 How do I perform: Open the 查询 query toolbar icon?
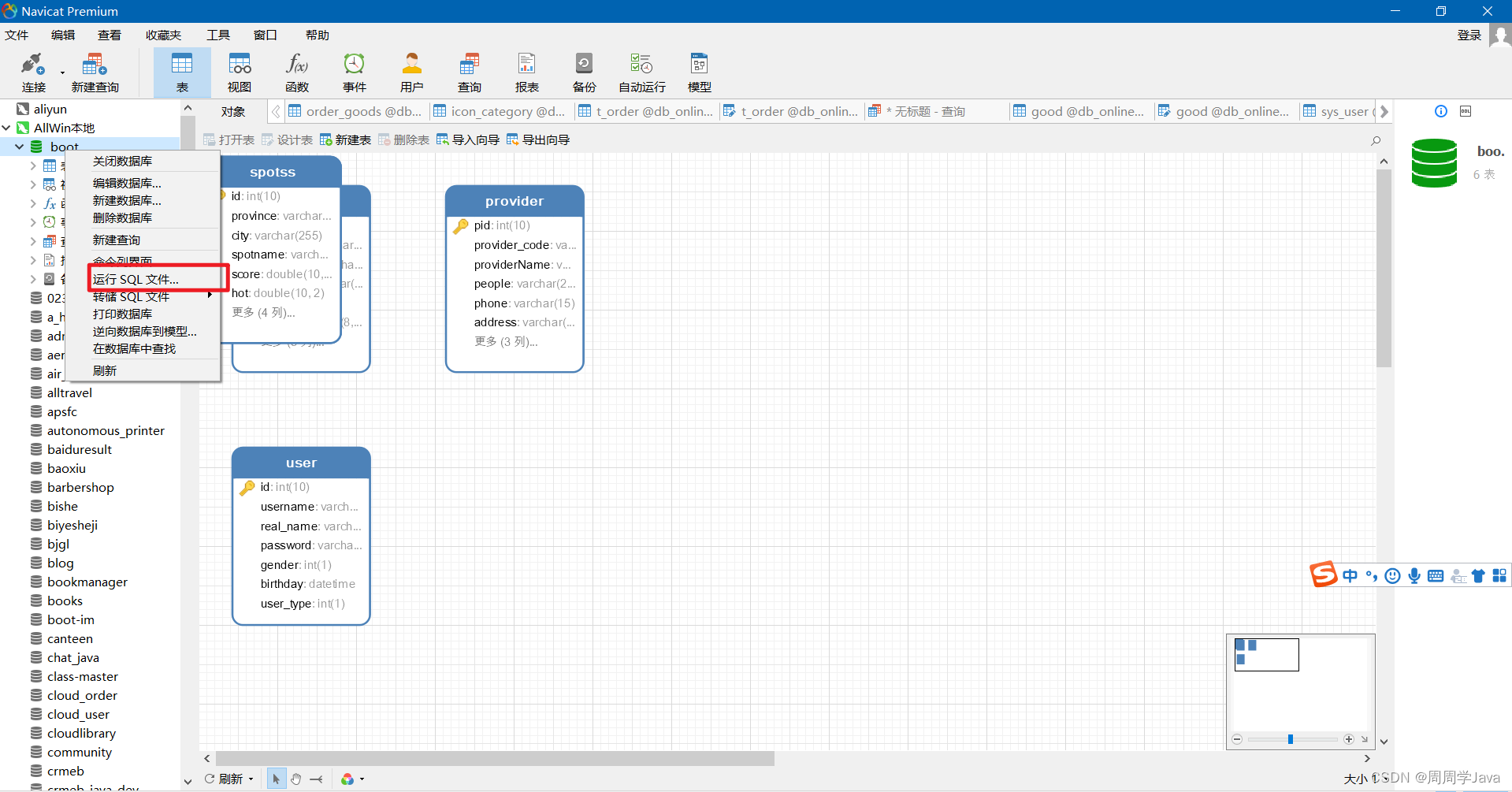[470, 73]
